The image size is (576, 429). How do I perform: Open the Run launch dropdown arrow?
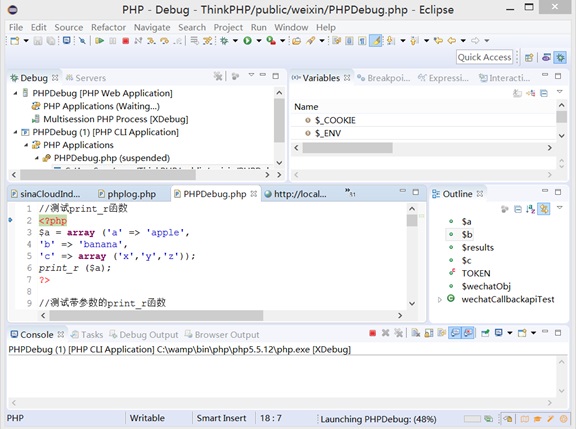tap(259, 41)
